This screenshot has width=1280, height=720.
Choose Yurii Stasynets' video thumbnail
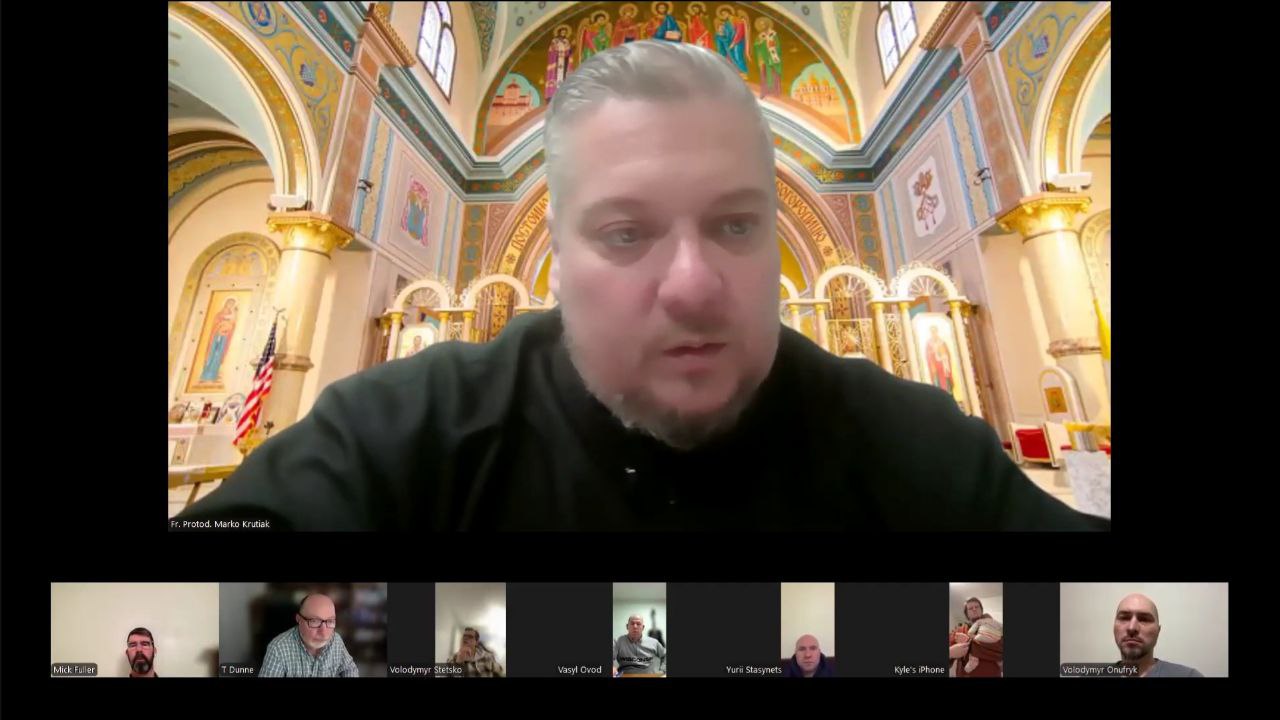pos(807,628)
